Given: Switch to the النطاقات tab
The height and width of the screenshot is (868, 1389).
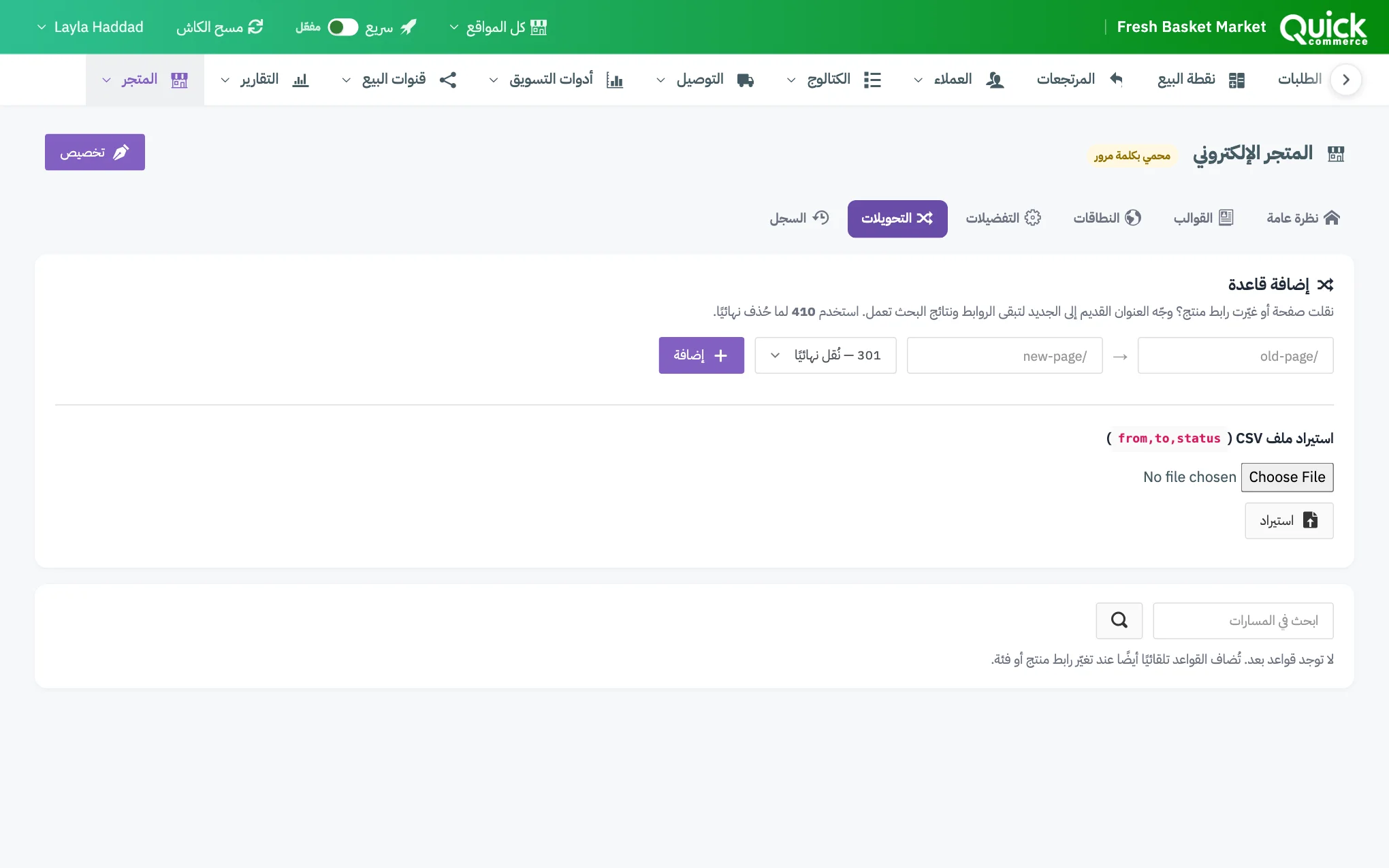Looking at the screenshot, I should (x=1107, y=218).
